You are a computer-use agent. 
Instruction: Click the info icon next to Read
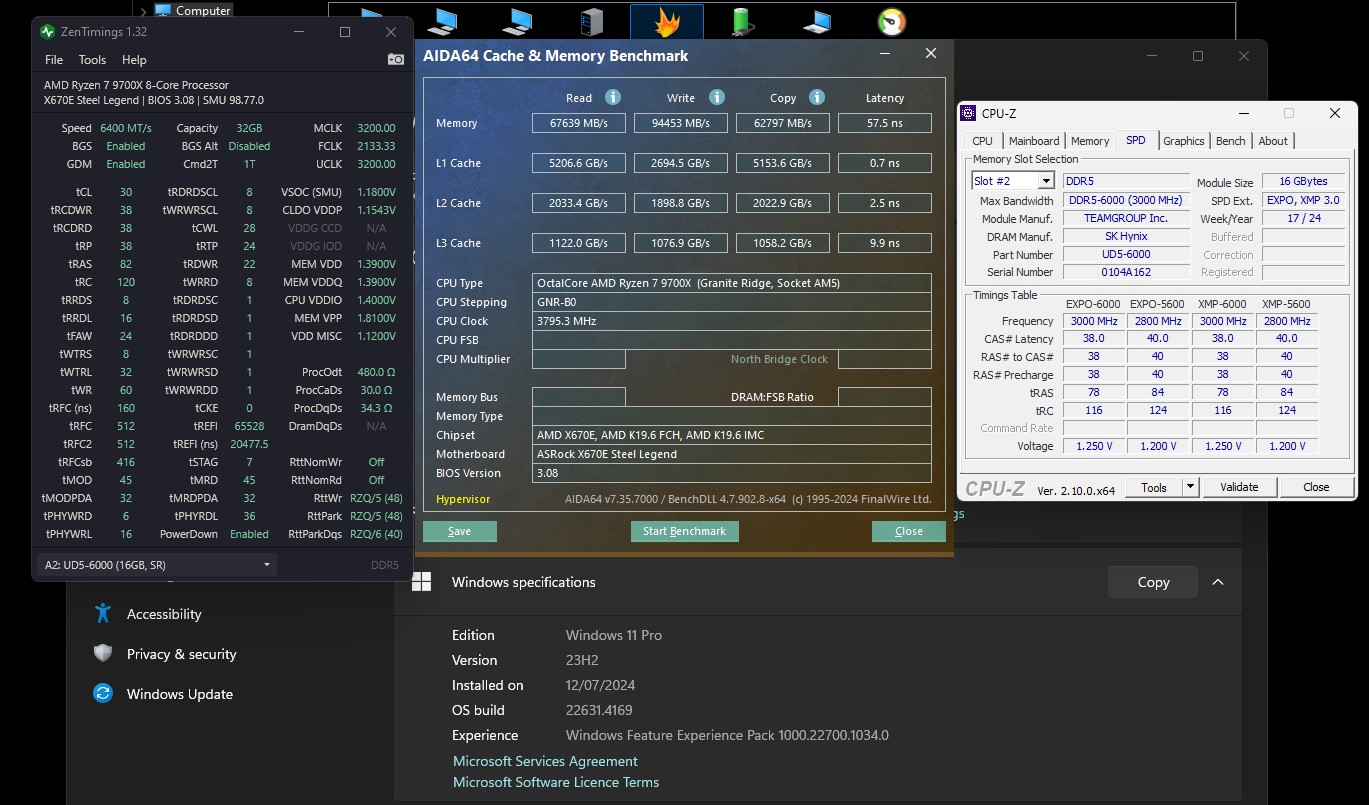point(613,97)
